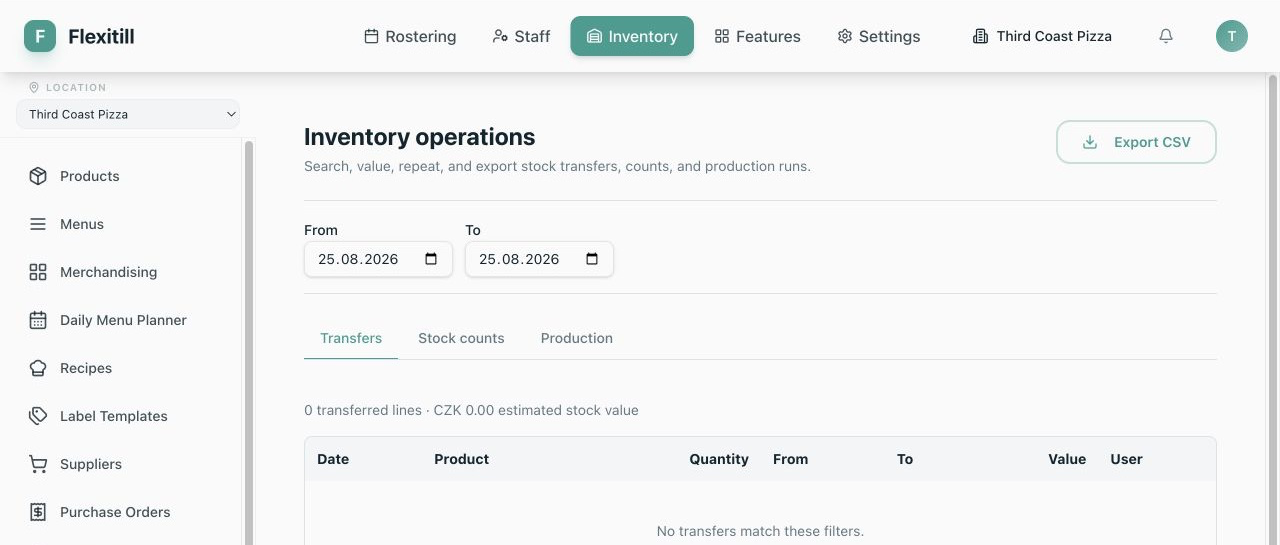1280x545 pixels.
Task: Click the Value column header
Action: pos(1067,459)
